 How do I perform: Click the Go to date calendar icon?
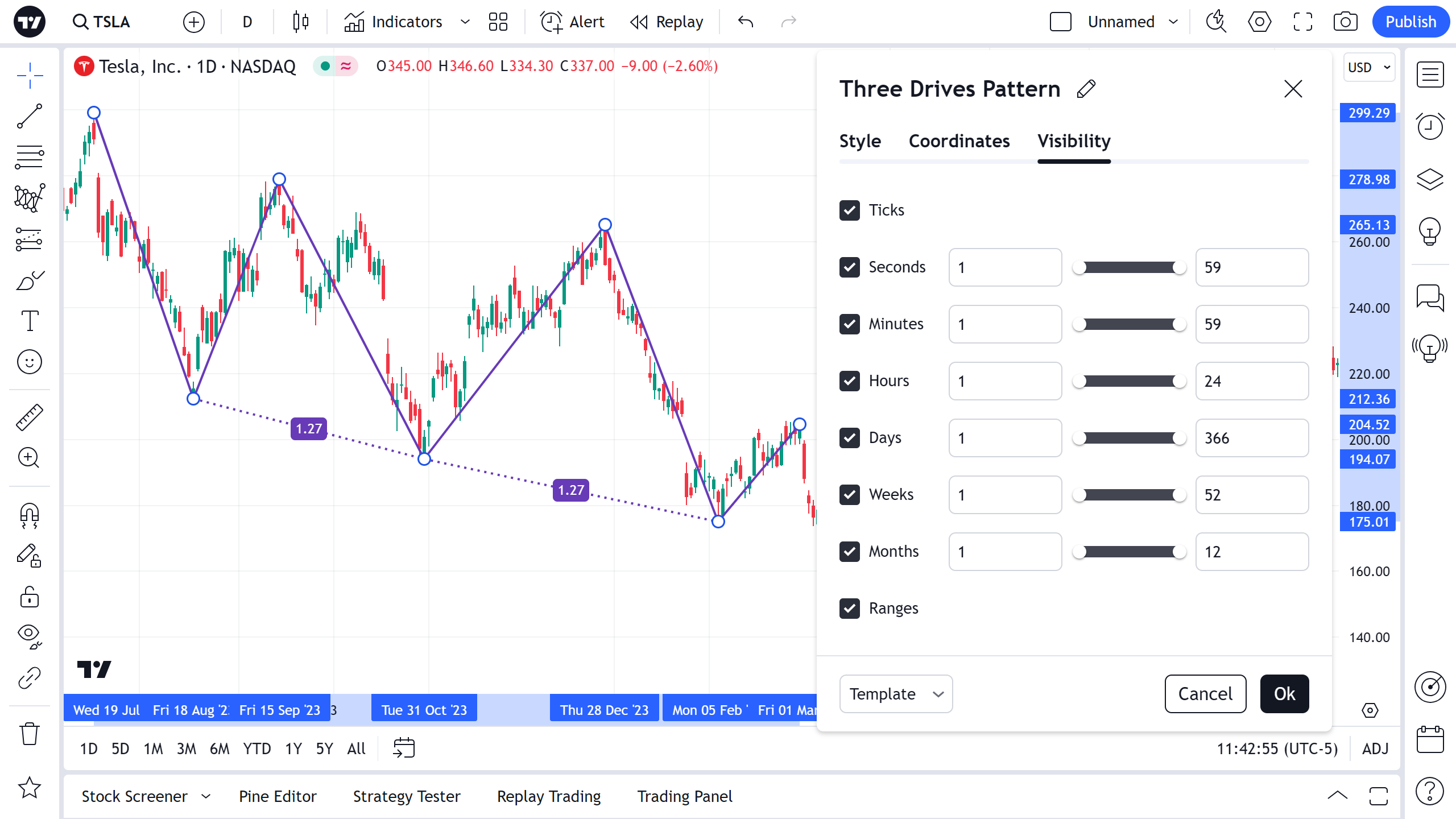point(404,748)
